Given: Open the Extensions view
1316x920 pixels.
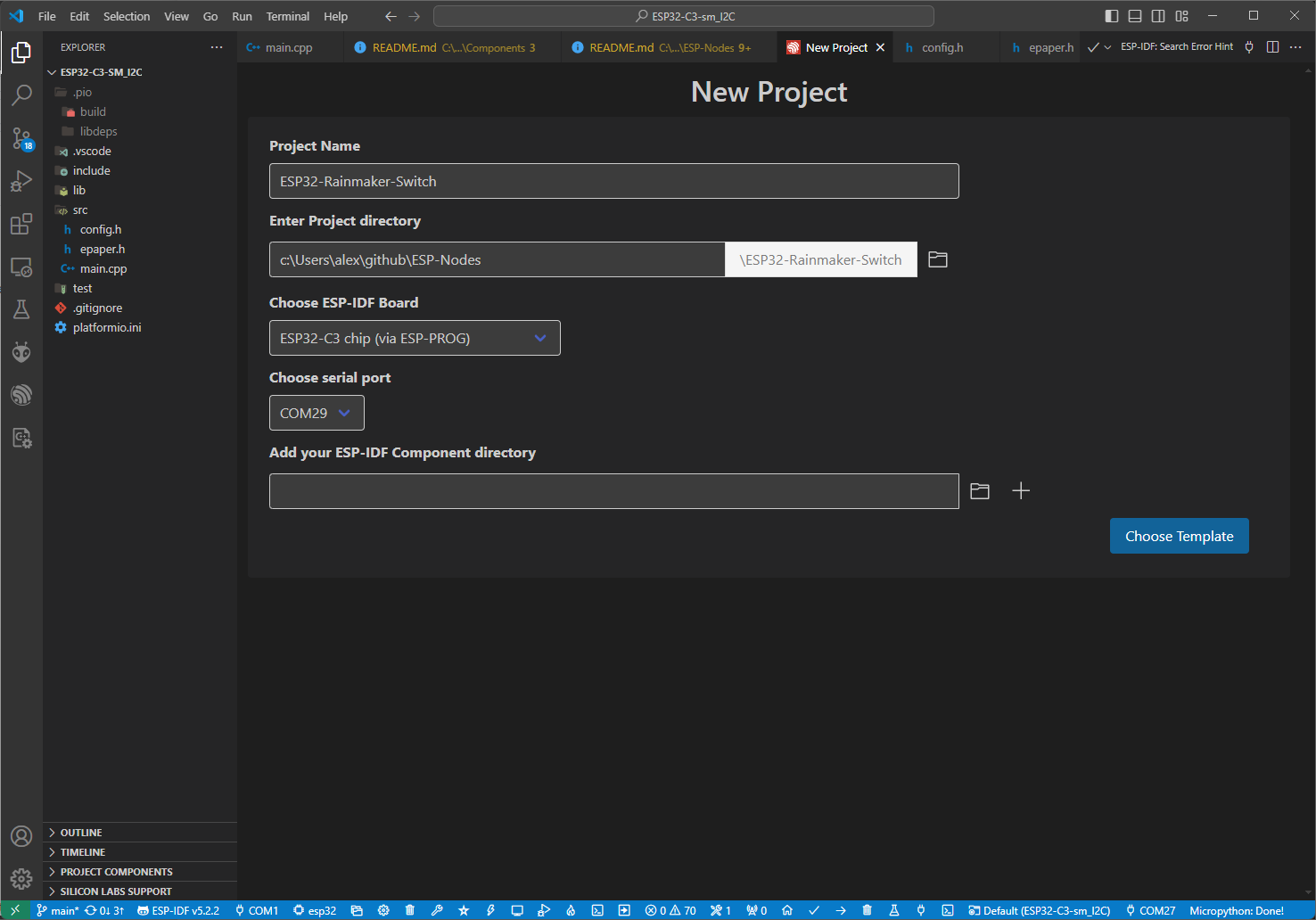Looking at the screenshot, I should 21,224.
